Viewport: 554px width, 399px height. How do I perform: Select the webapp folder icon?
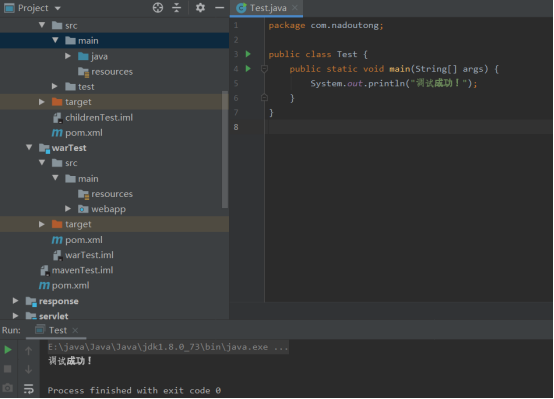(83, 209)
